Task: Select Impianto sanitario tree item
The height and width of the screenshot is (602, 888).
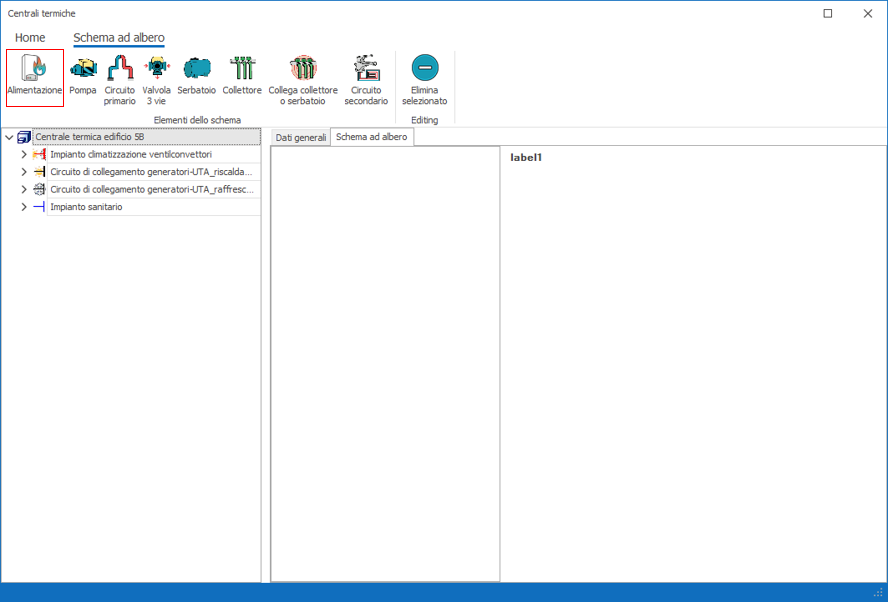Action: coord(86,207)
